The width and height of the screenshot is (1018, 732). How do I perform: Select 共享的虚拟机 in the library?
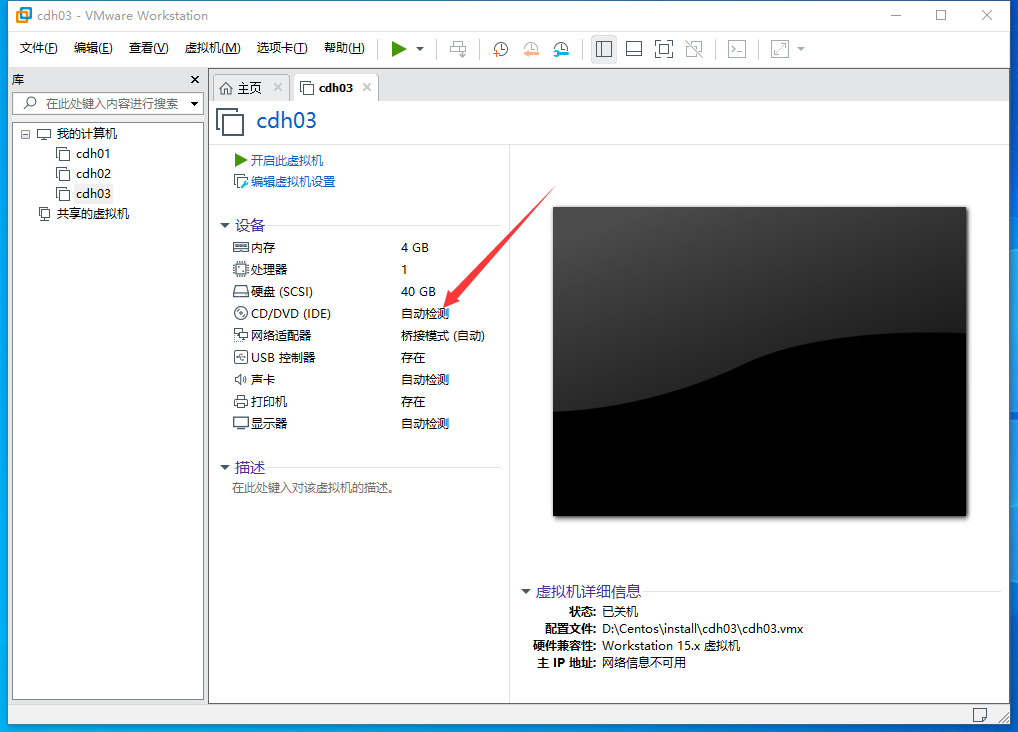point(93,214)
